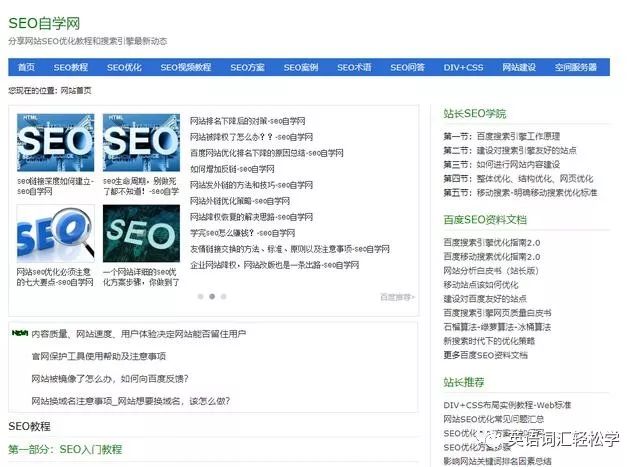
Task: Open 百度移动搜索优化指南2.0
Action: (x=492, y=257)
